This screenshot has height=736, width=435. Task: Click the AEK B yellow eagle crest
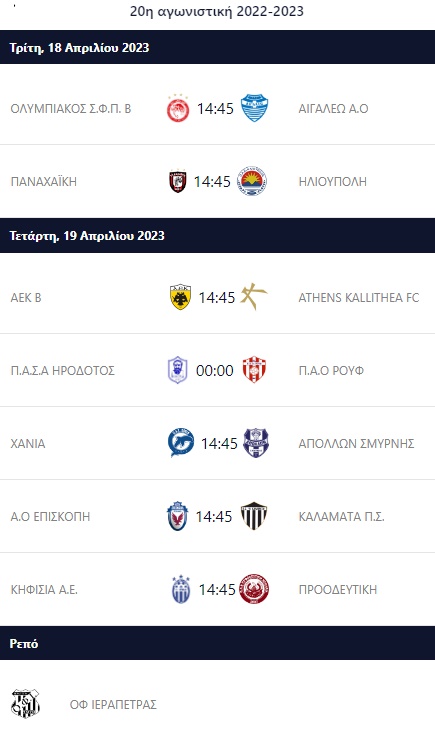coord(180,297)
